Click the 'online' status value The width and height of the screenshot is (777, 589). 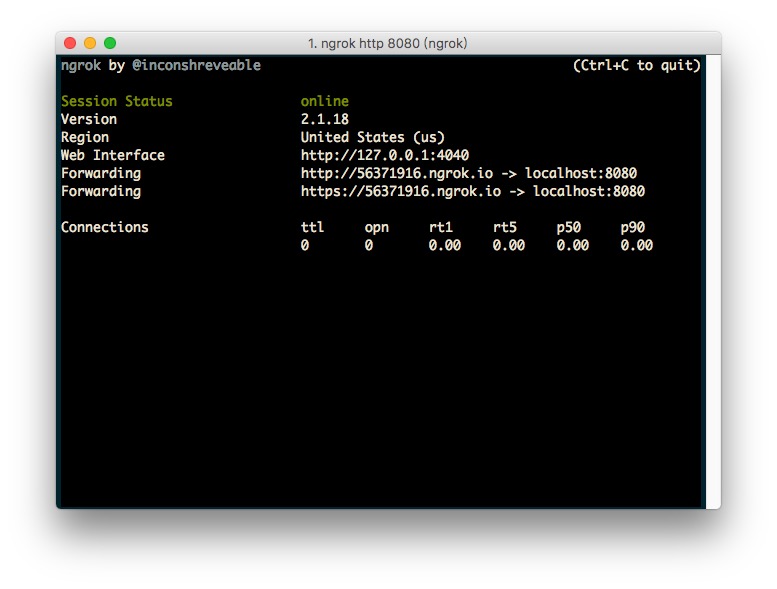tap(325, 101)
